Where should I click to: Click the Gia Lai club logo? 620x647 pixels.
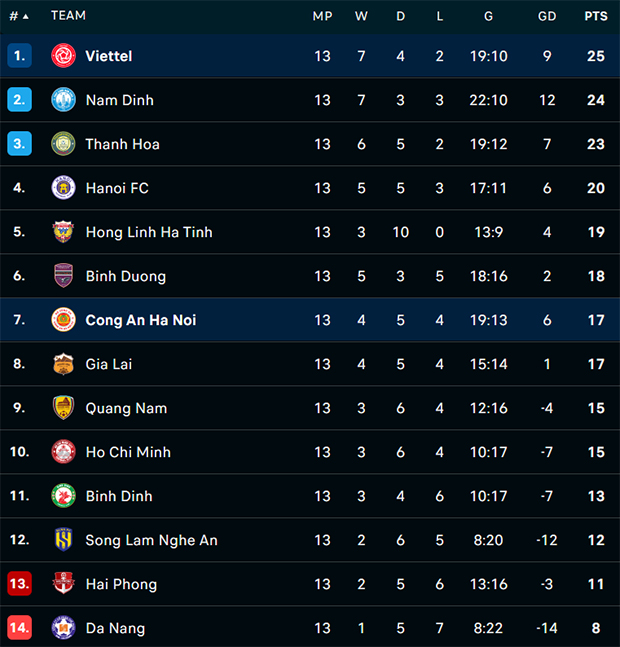click(x=63, y=364)
